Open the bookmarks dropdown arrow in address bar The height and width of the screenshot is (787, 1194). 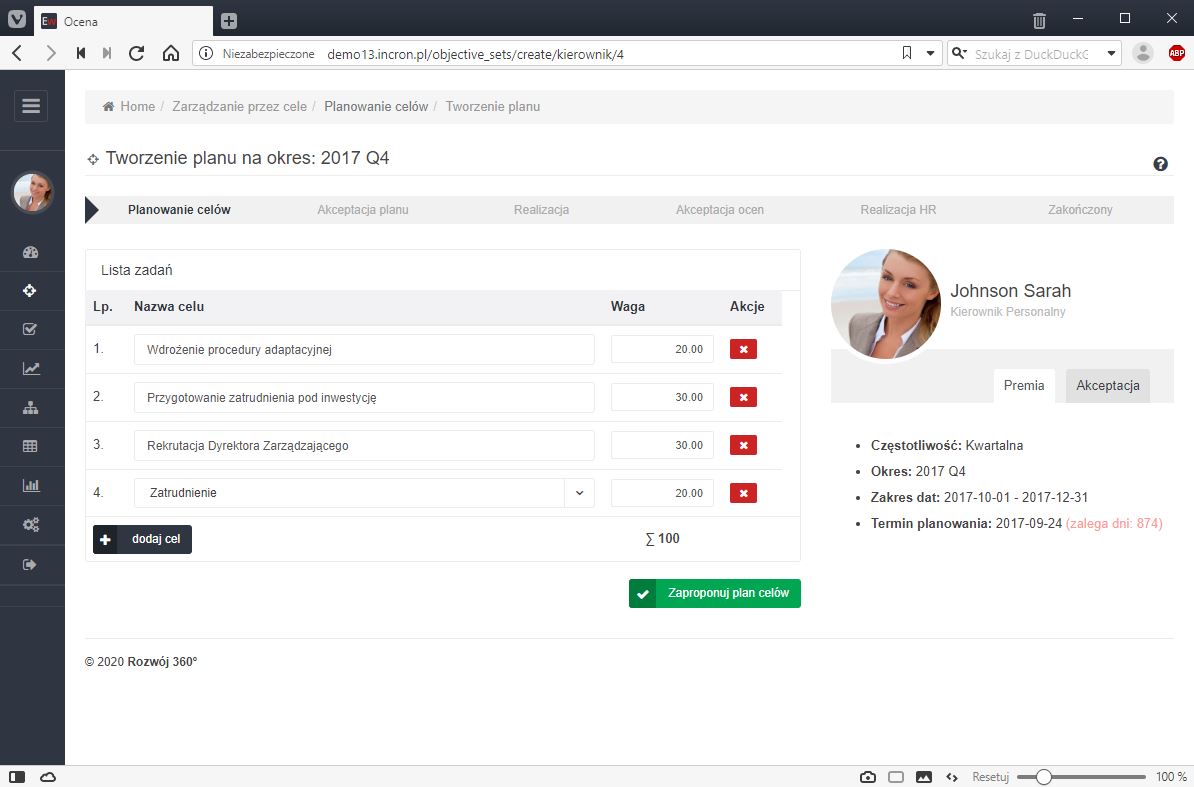click(x=930, y=53)
